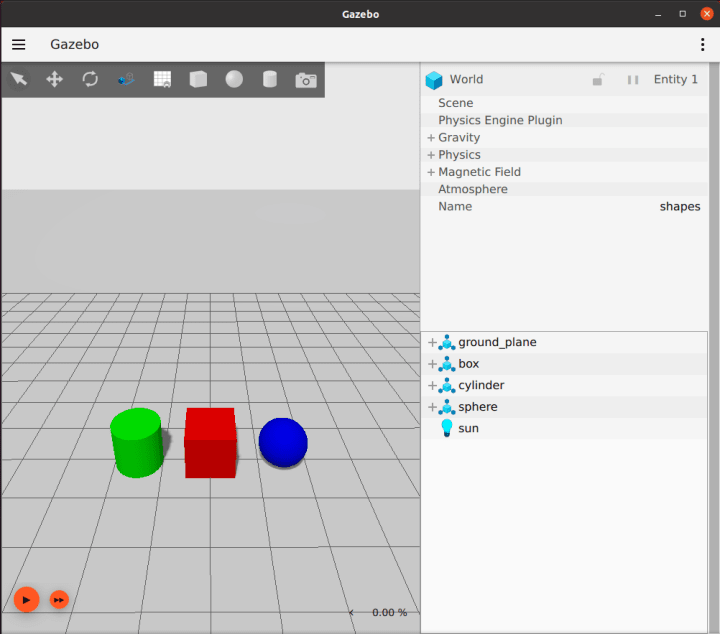Insert a box shape
This screenshot has width=720, height=634.
(x=198, y=79)
